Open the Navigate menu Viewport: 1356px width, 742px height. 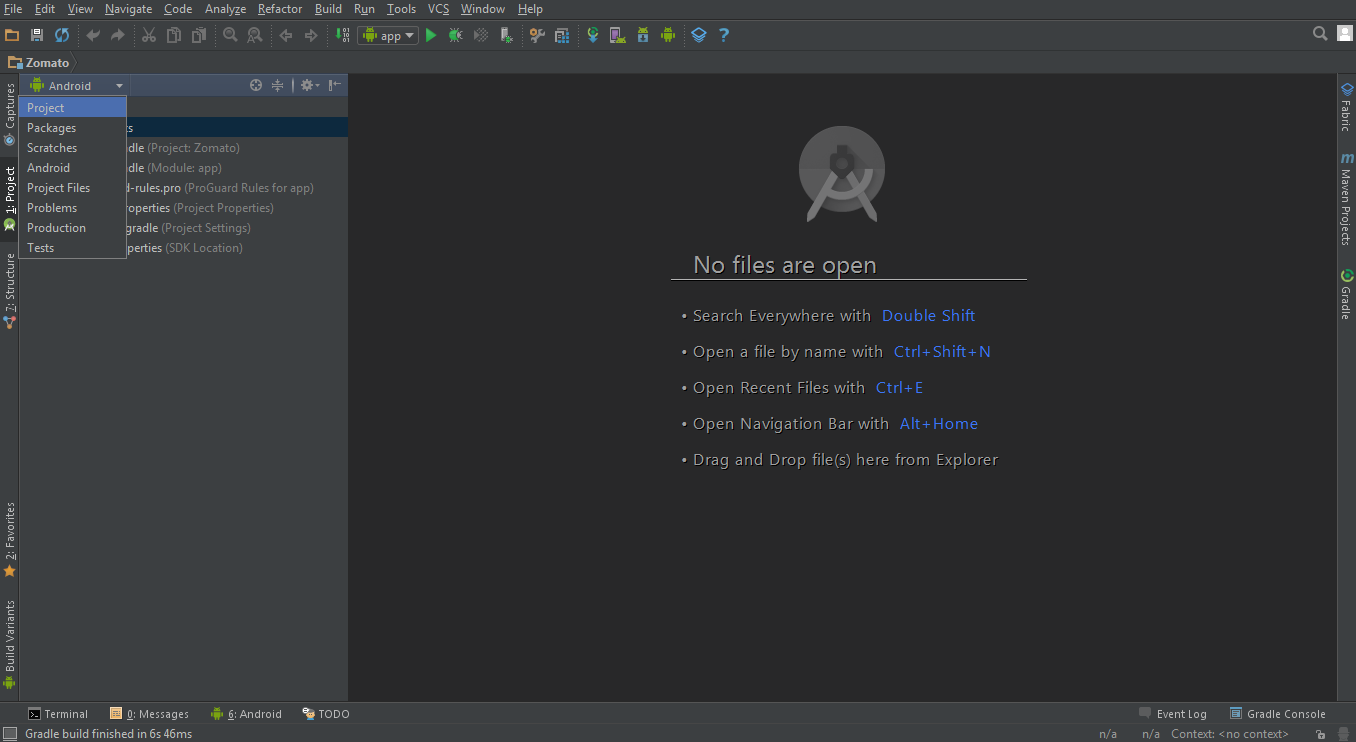pyautogui.click(x=129, y=9)
